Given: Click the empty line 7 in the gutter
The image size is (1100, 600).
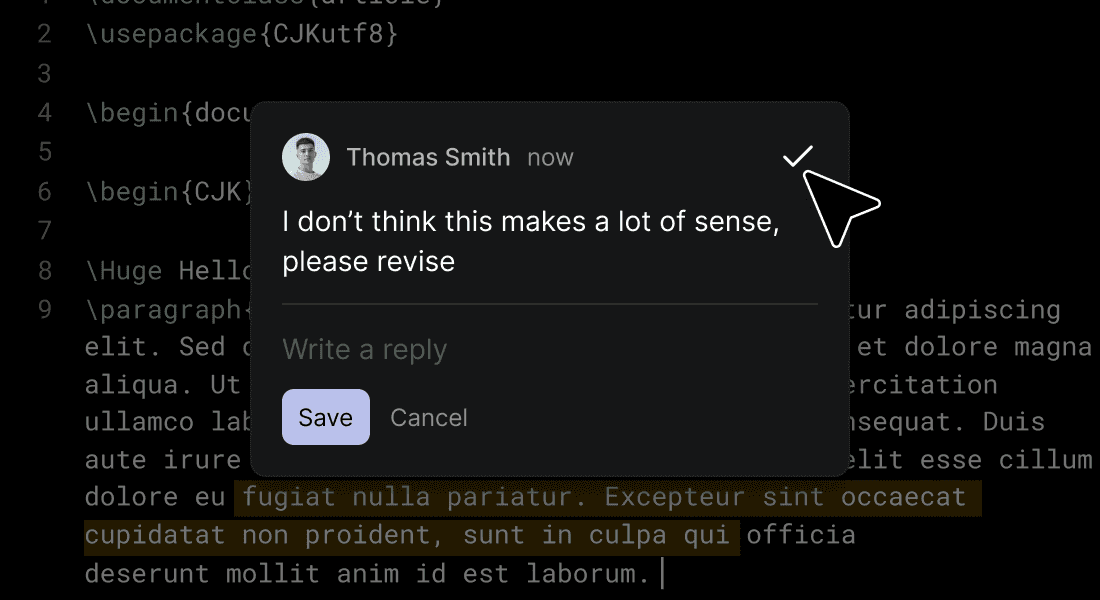Looking at the screenshot, I should tap(44, 230).
